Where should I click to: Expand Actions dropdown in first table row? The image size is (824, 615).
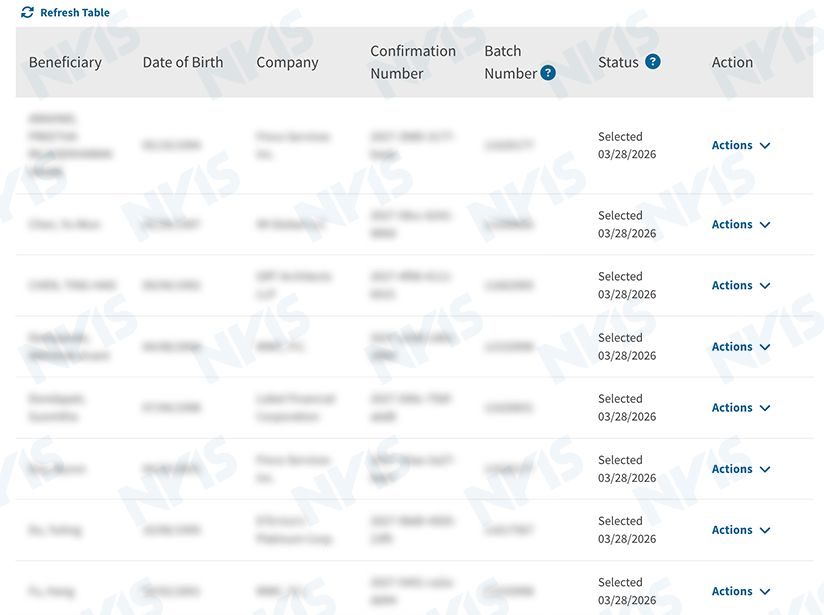click(x=741, y=145)
